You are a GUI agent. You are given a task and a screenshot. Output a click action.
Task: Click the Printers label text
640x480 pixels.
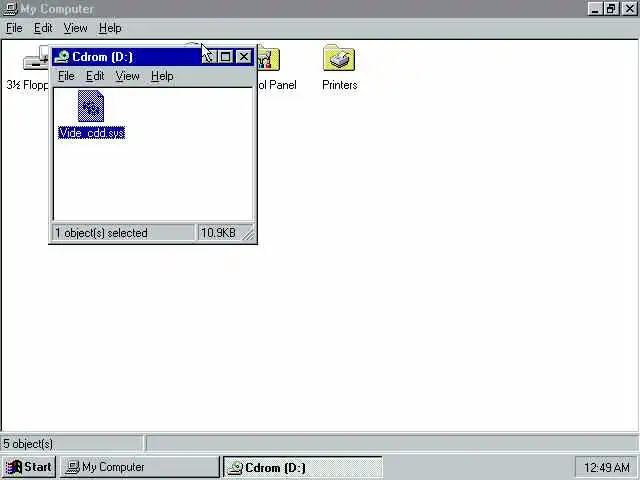point(340,85)
